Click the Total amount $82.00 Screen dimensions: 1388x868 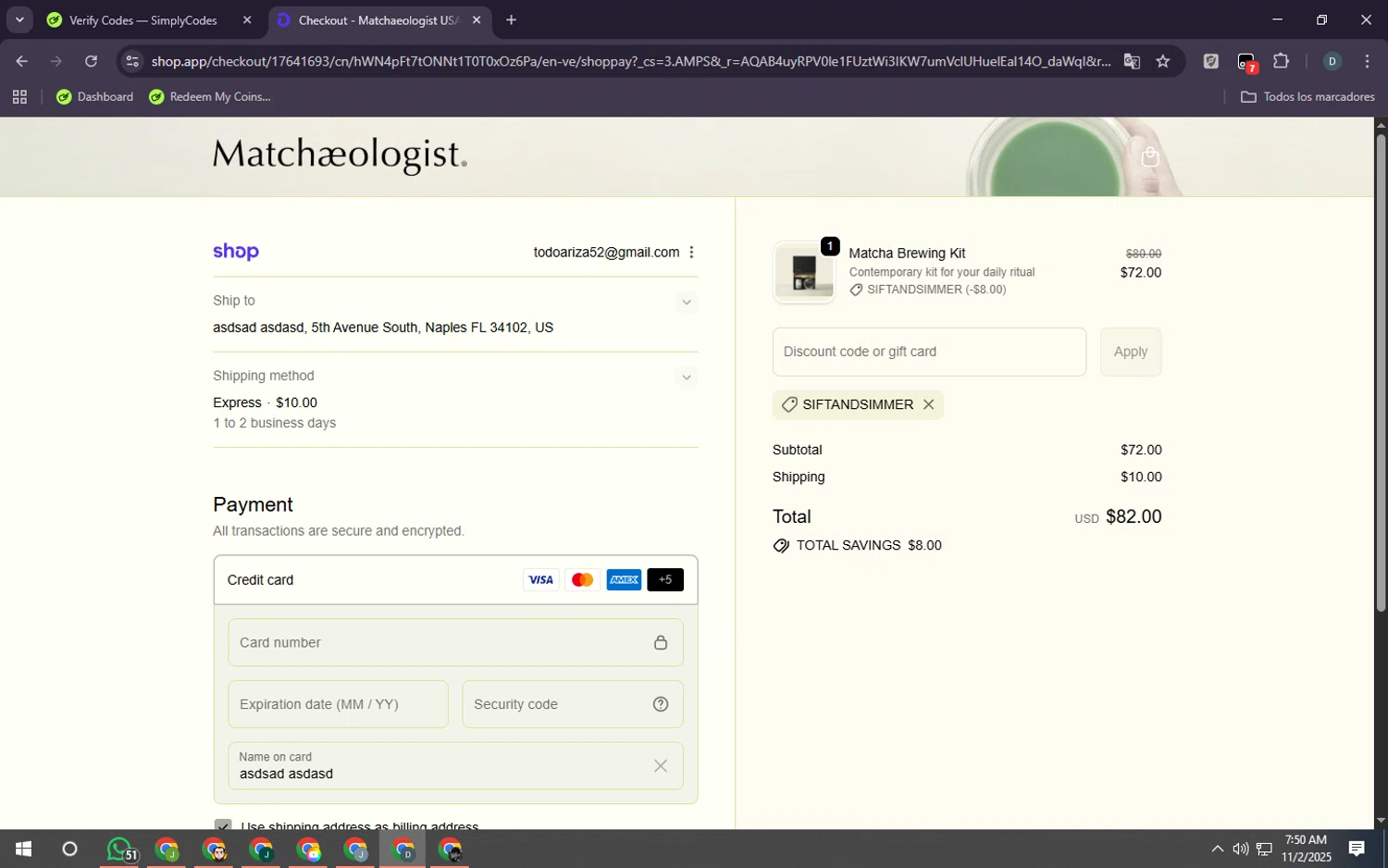[x=1134, y=516]
